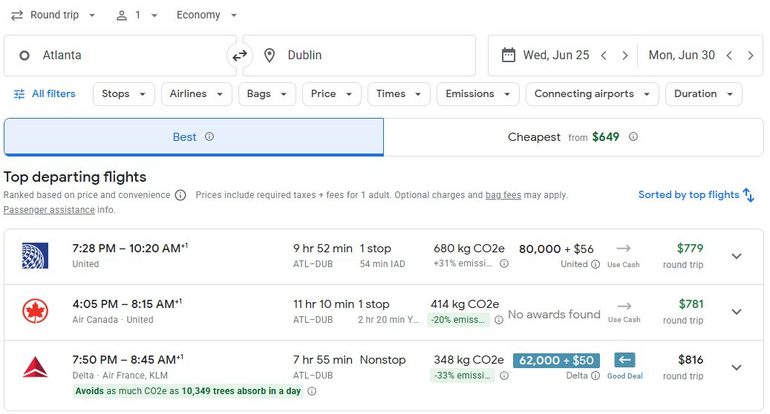770x414 pixels.
Task: Advance the departure date to next day
Action: (x=625, y=56)
